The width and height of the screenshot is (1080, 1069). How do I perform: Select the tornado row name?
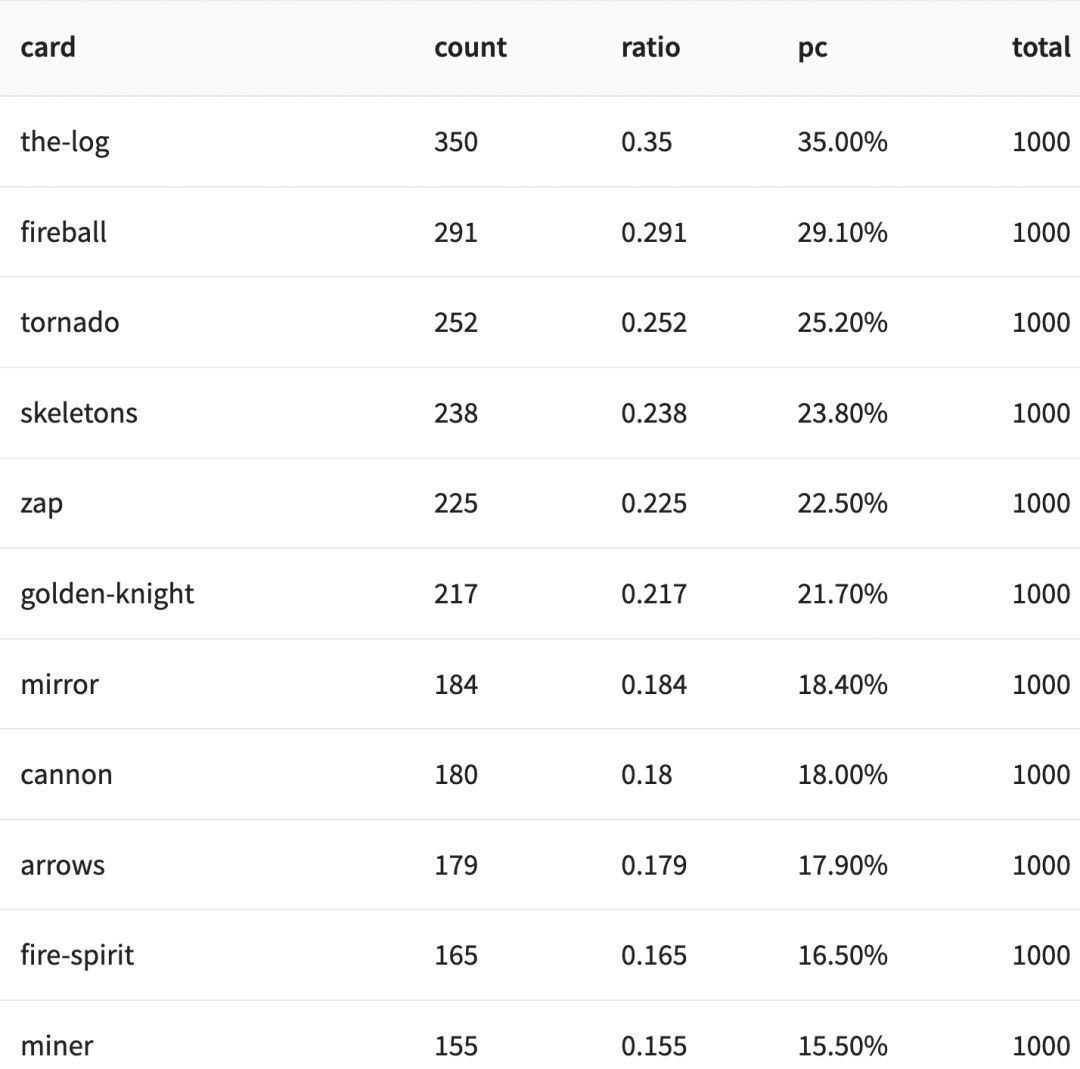[x=69, y=322]
